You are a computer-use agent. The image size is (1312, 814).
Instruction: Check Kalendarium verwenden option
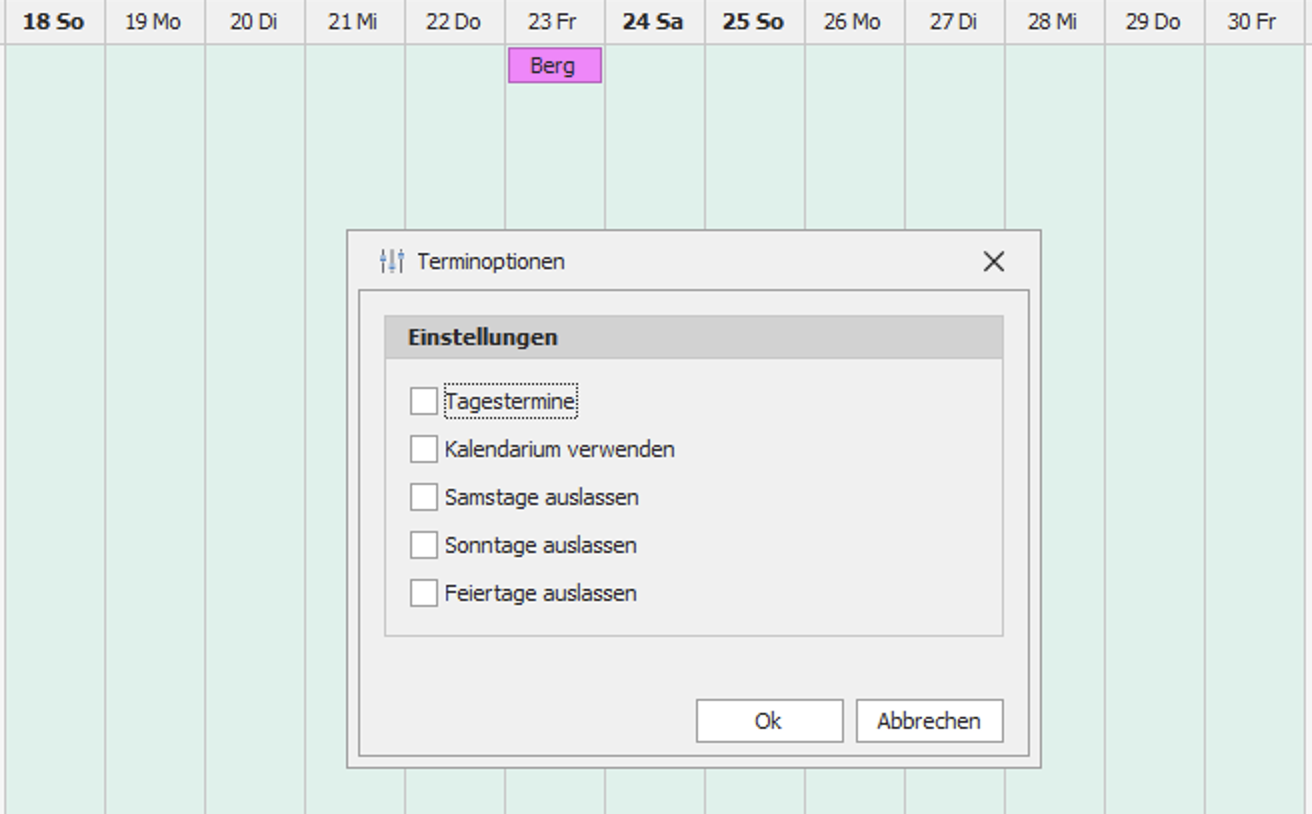422,448
